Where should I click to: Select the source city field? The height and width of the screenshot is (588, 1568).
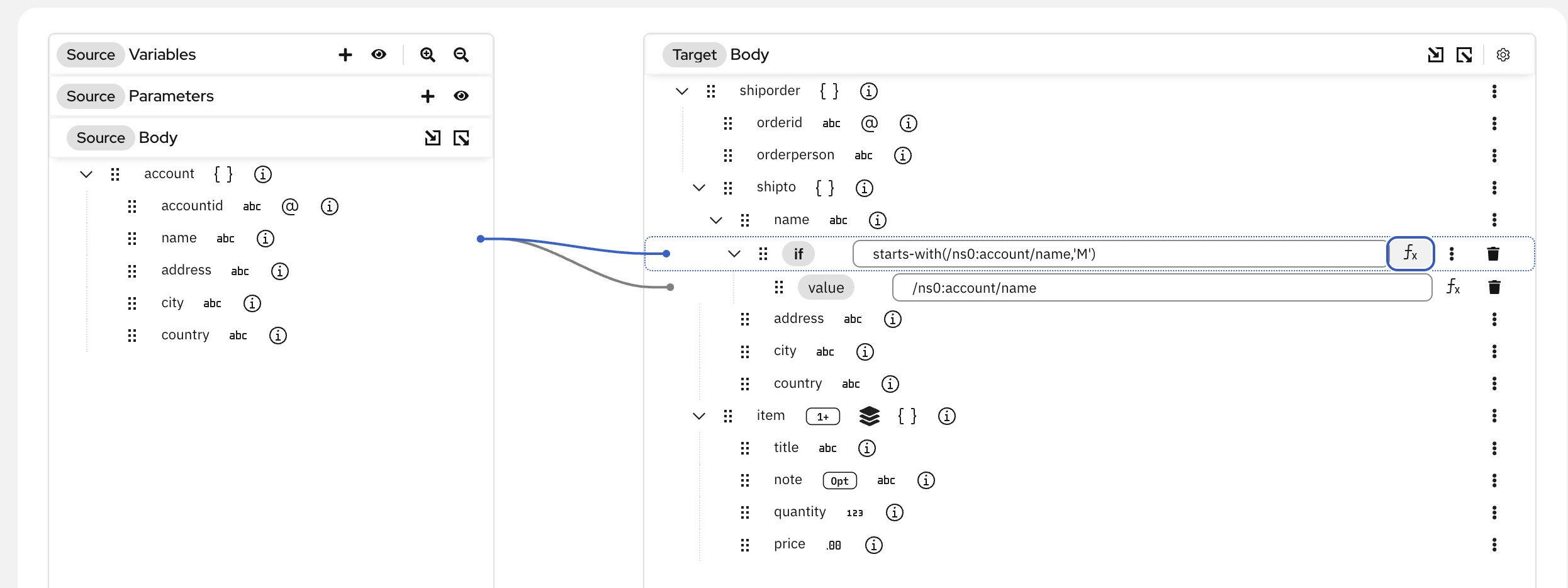click(172, 303)
